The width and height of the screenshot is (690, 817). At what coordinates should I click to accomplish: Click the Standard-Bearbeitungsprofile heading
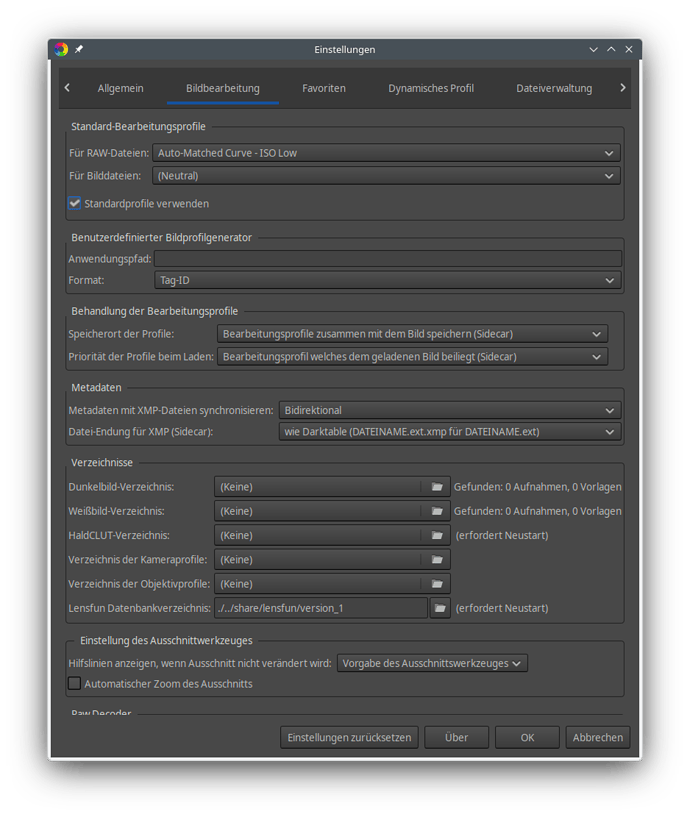pyautogui.click(x=139, y=127)
